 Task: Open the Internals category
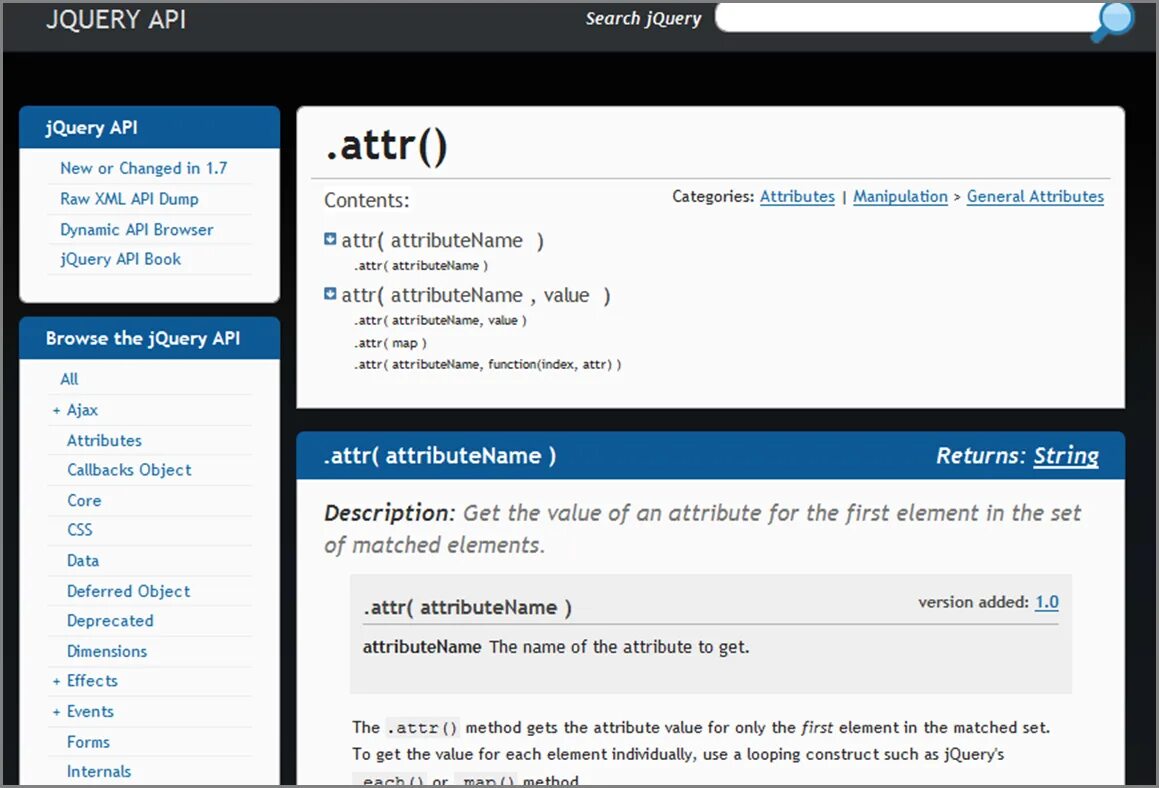point(99,772)
